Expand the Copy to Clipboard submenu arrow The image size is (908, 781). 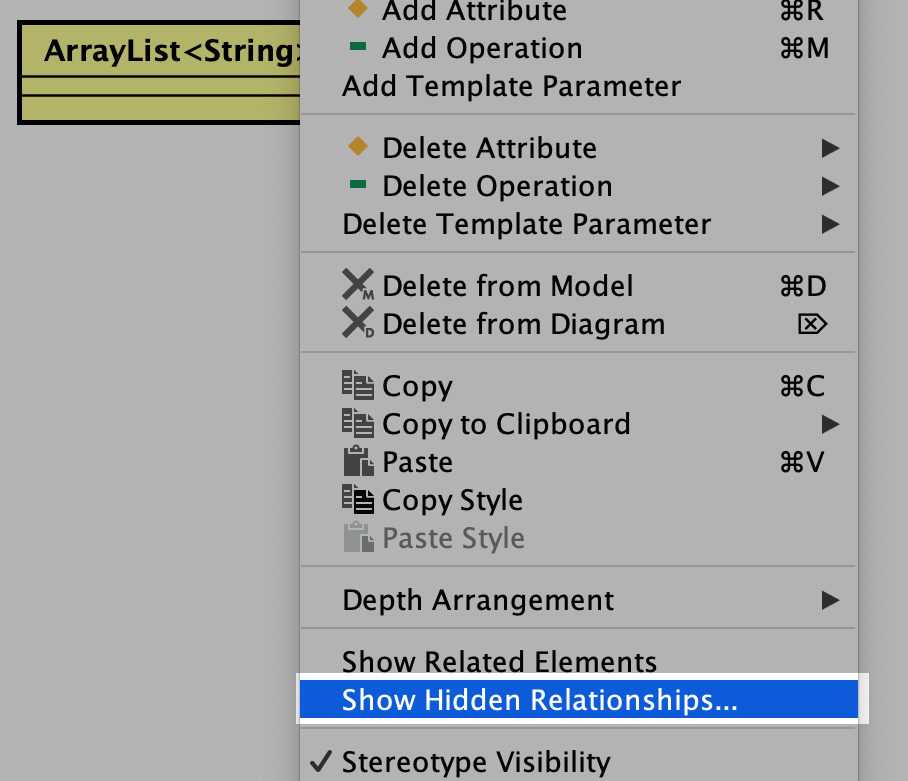pyautogui.click(x=829, y=424)
